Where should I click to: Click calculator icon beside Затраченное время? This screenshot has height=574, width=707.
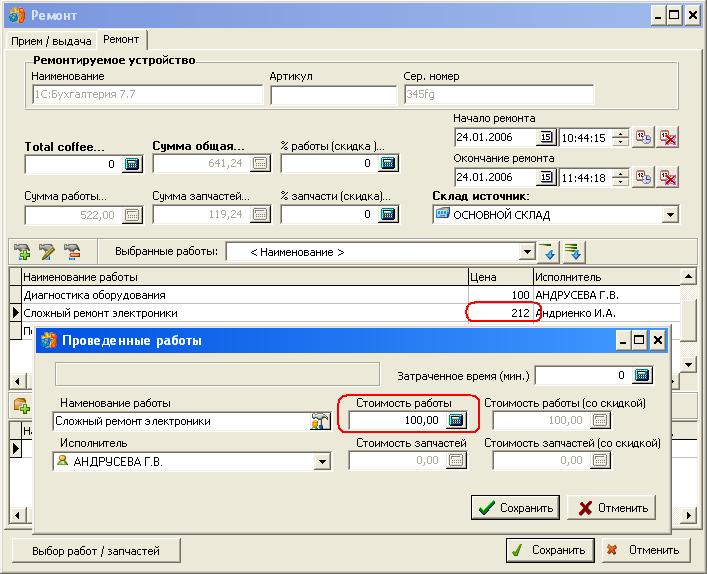coord(643,375)
